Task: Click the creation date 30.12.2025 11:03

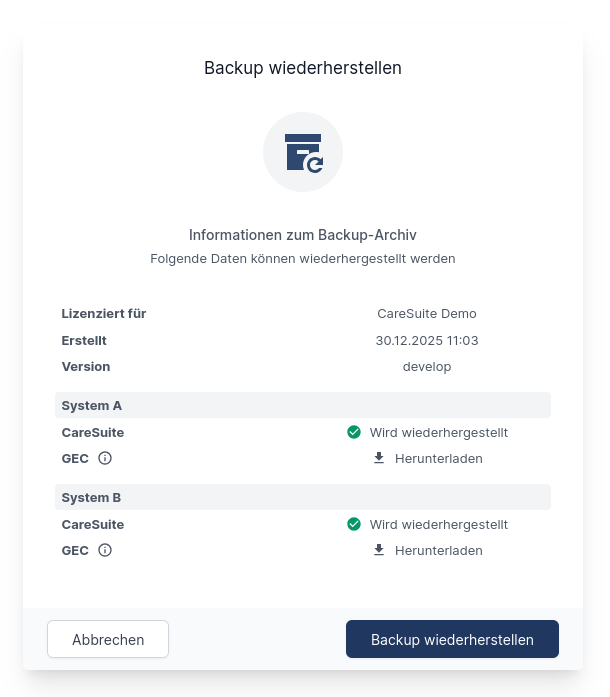Action: 427,340
